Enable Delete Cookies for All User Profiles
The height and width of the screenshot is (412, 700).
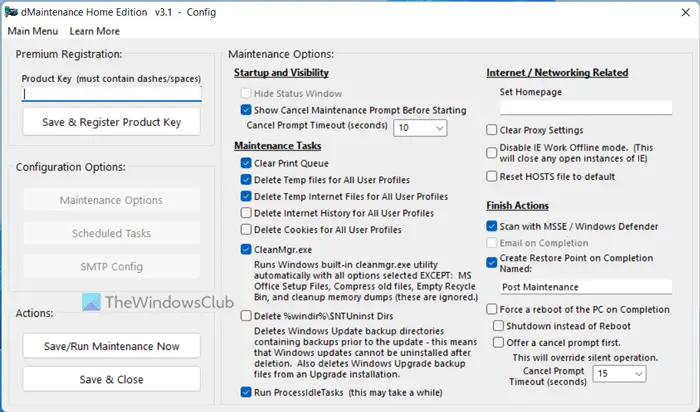246,229
